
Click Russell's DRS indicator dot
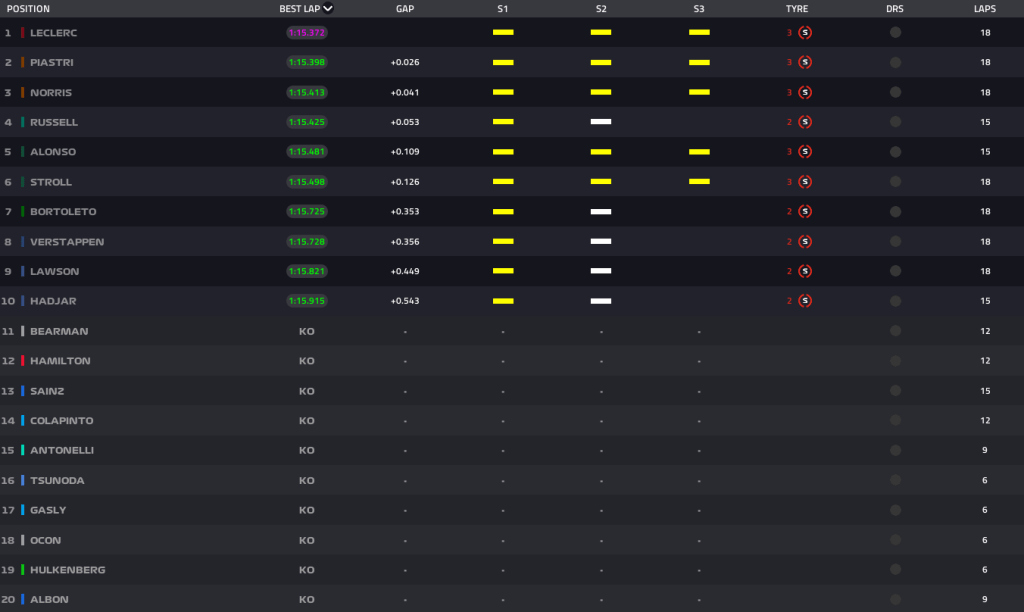tap(895, 122)
